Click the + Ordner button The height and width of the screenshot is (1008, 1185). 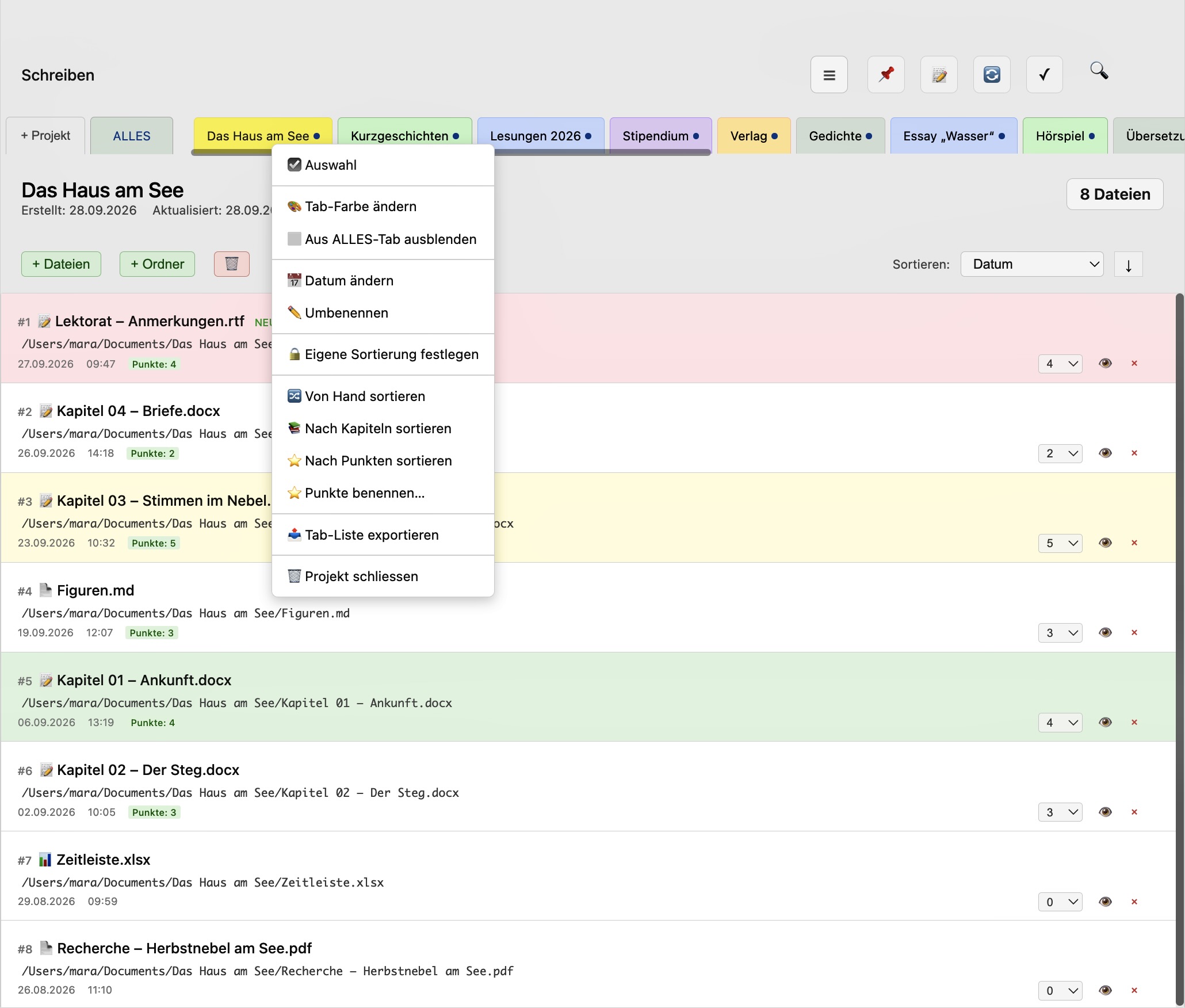coord(157,264)
